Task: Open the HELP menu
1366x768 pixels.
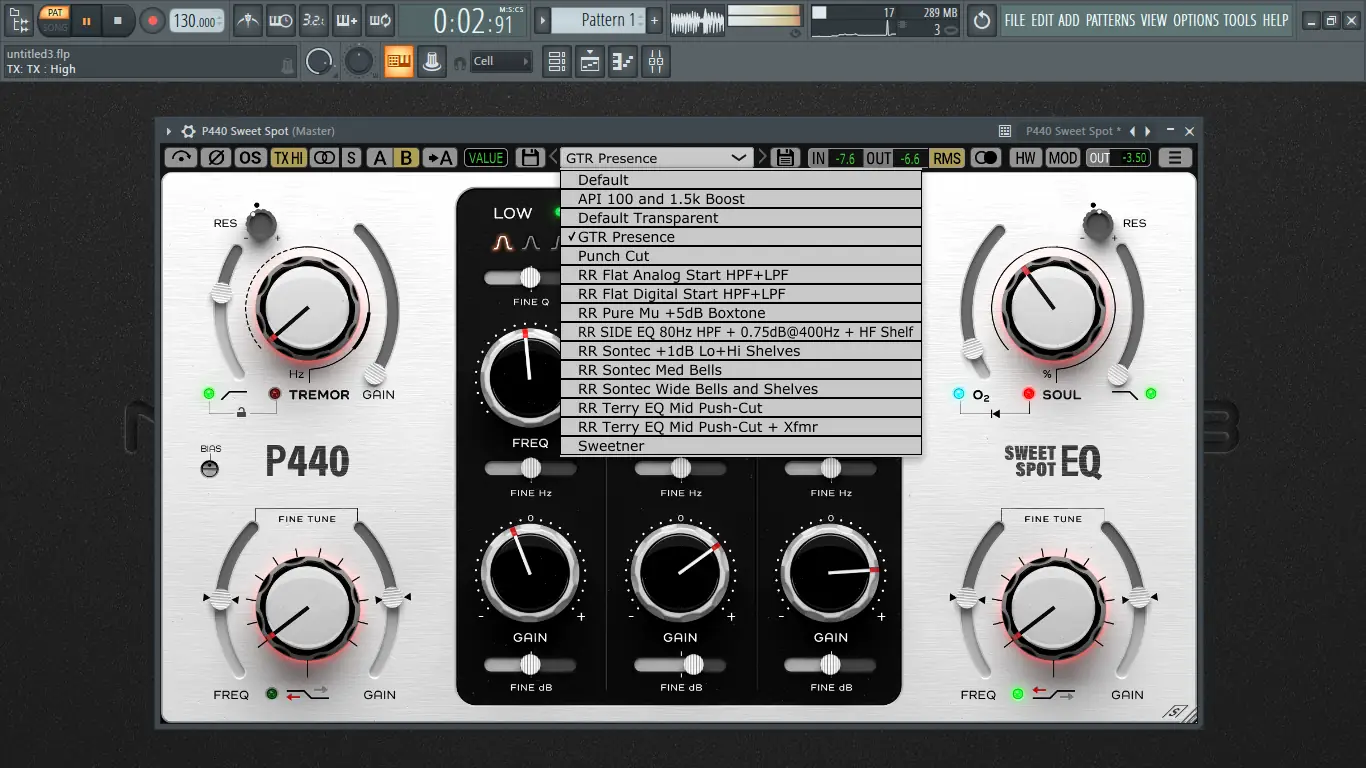Action: coord(1275,20)
